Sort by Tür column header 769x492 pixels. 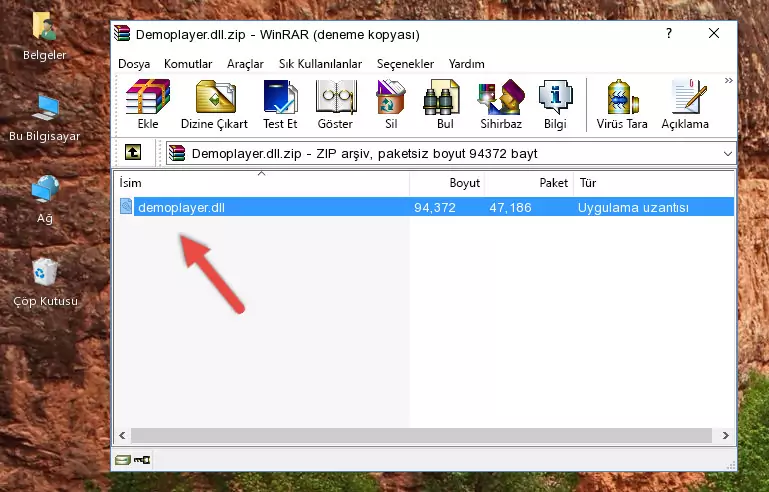(x=654, y=183)
